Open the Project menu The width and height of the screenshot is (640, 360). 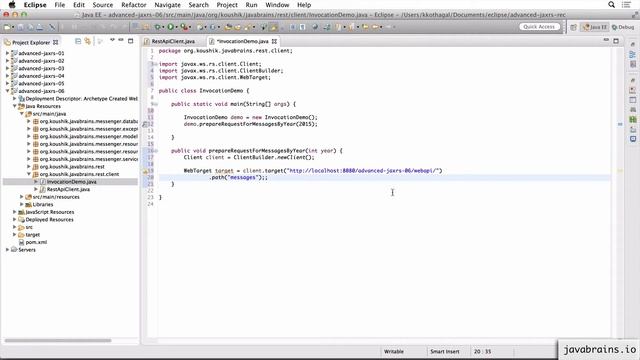227,5
